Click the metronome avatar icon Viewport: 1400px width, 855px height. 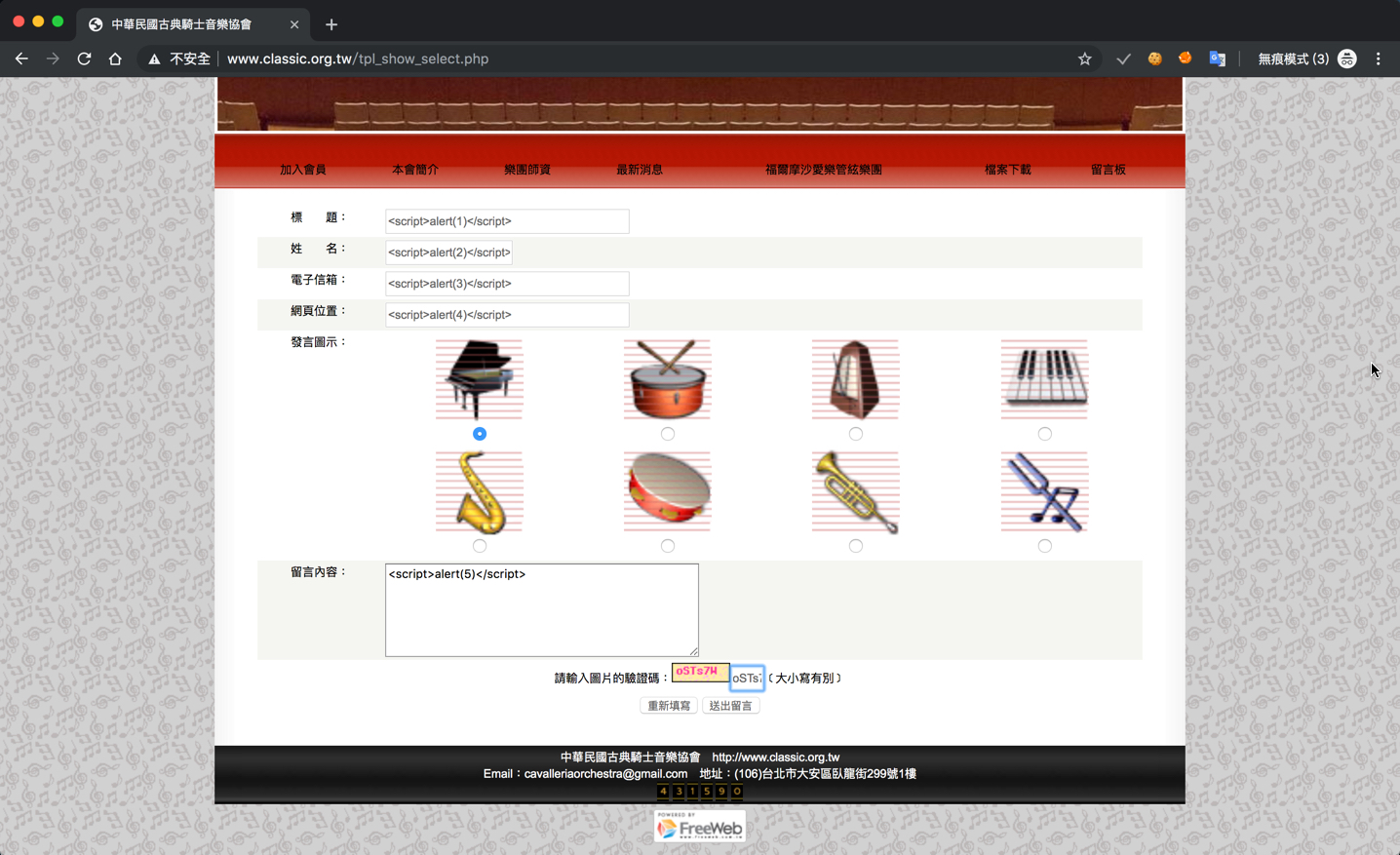[x=856, y=380]
